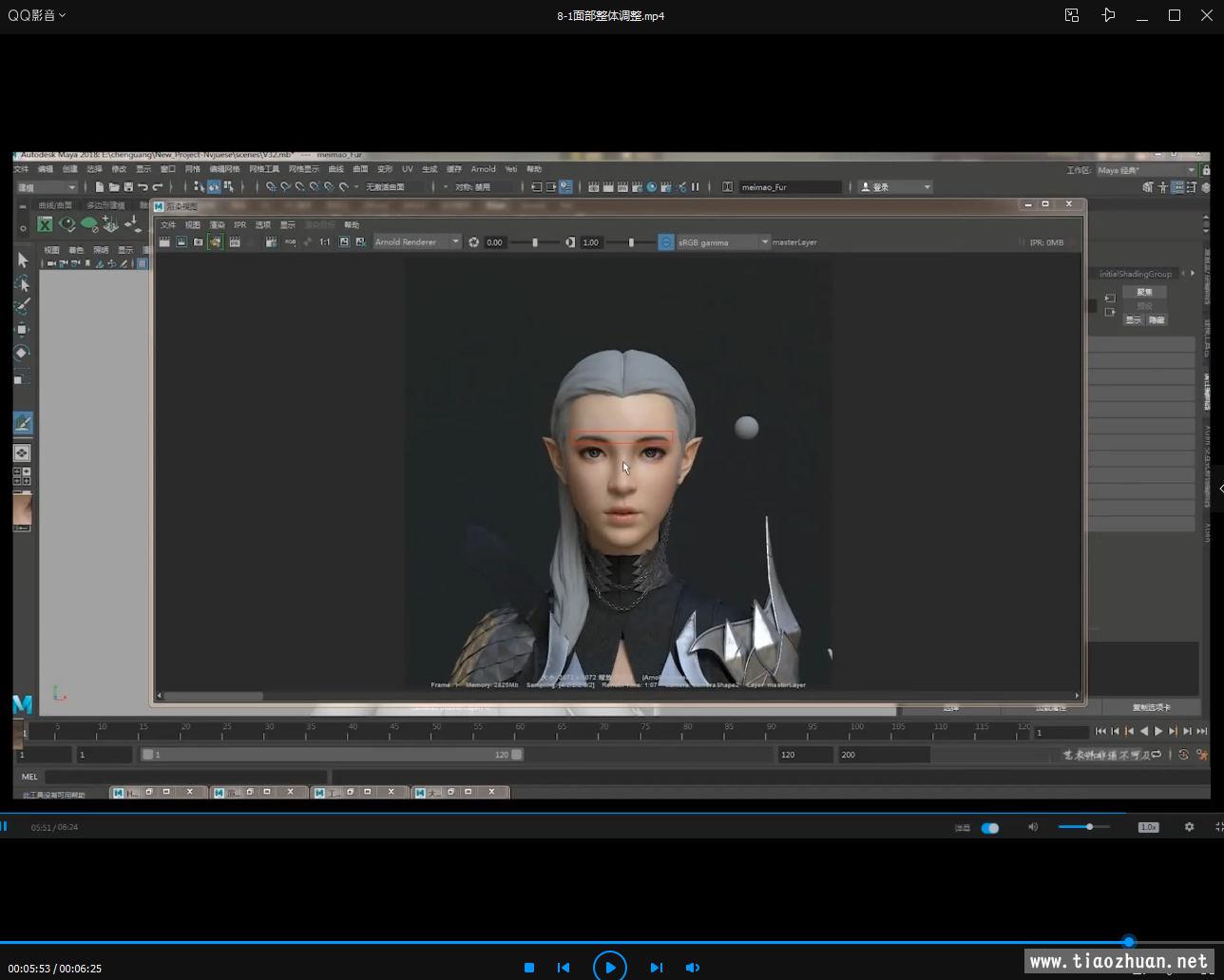Open the 文件 menu in Render View window
Screen dimensions: 1224x980
click(168, 225)
